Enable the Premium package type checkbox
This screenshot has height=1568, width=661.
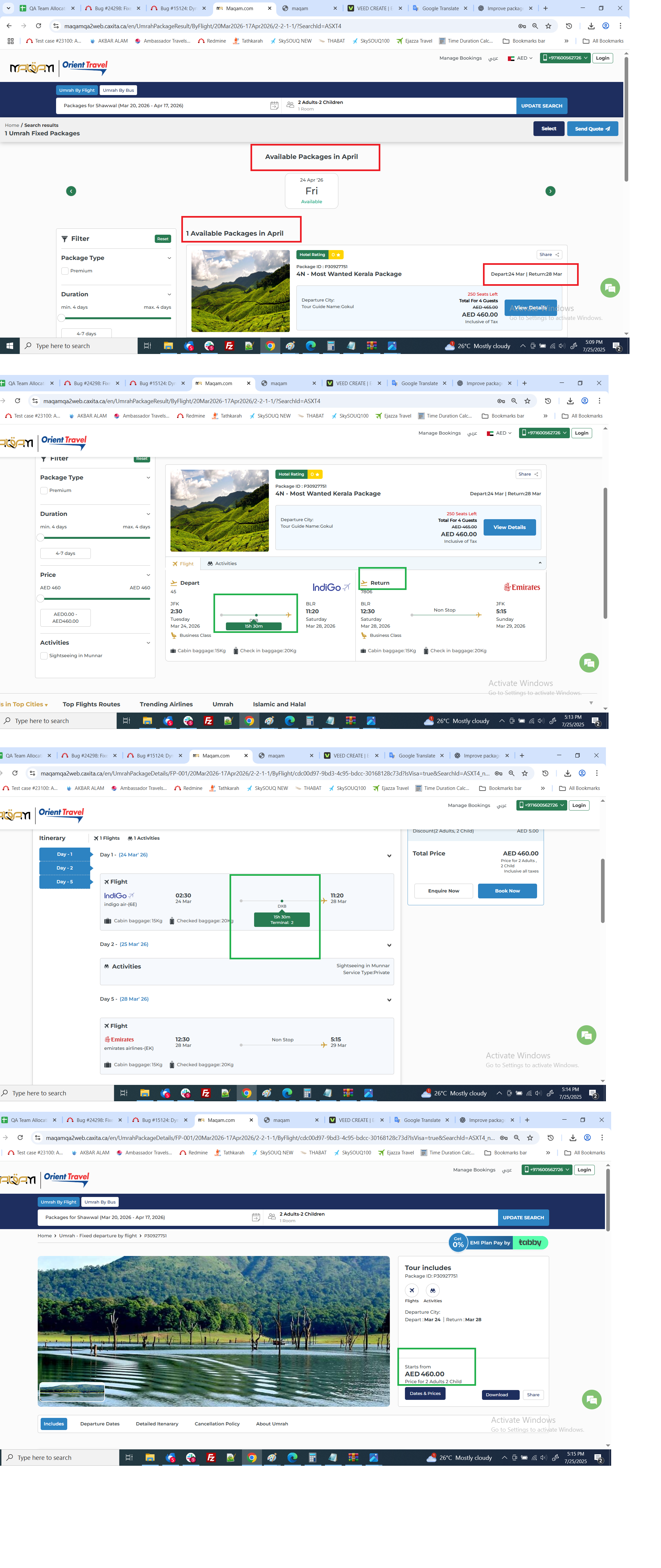[x=65, y=271]
